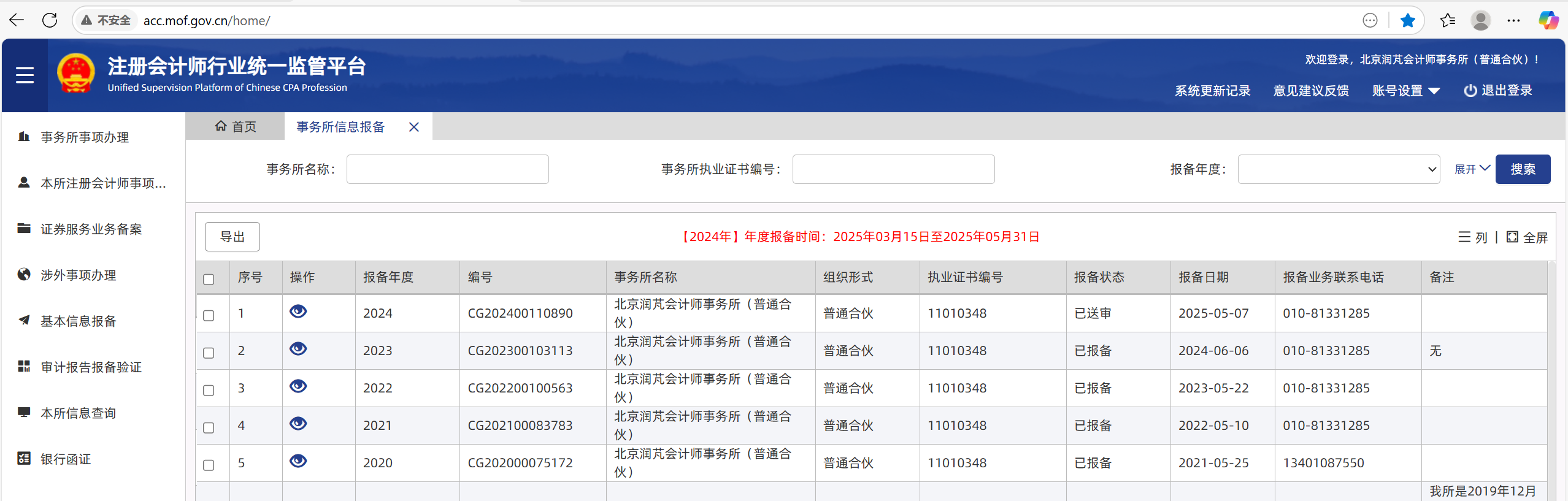Click the 事务所名称 input field
The image size is (1568, 501).
pos(447,169)
